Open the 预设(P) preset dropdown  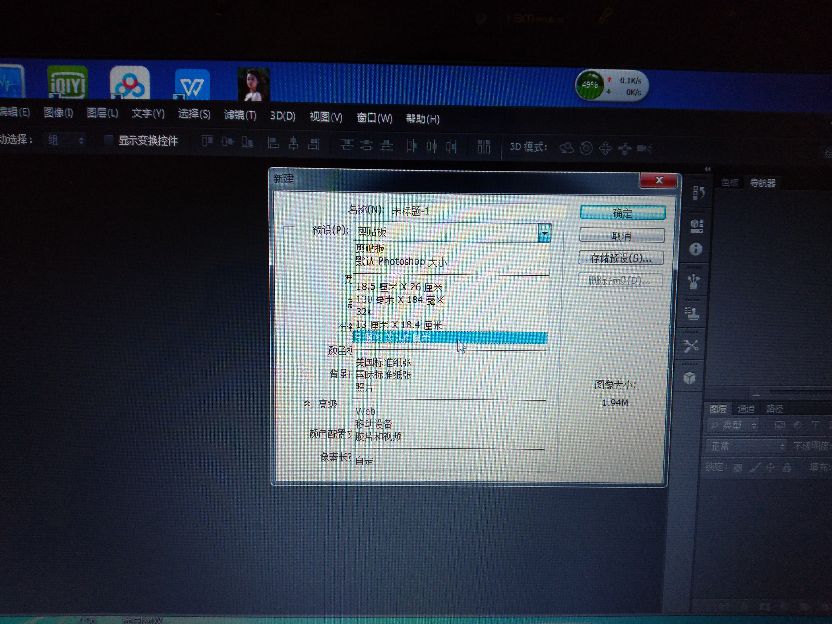543,232
